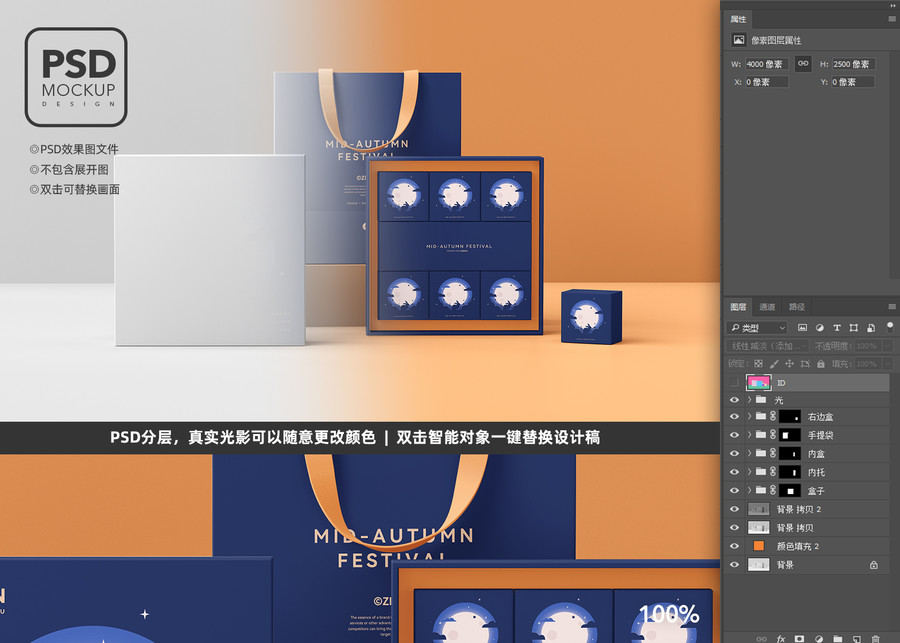Select the 背景 拷贝 2 layer name
Screen dimensions: 900x643
click(799, 509)
